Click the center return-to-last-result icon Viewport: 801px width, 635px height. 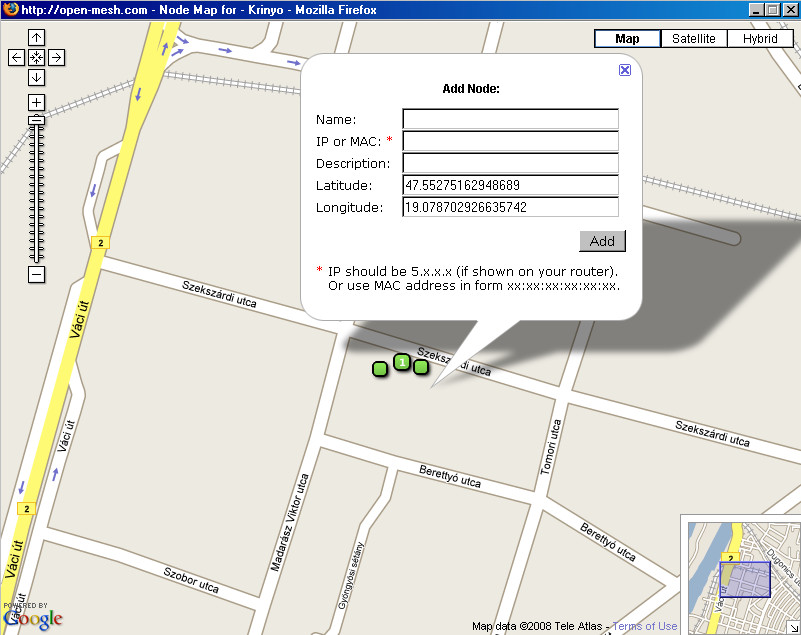[36, 57]
